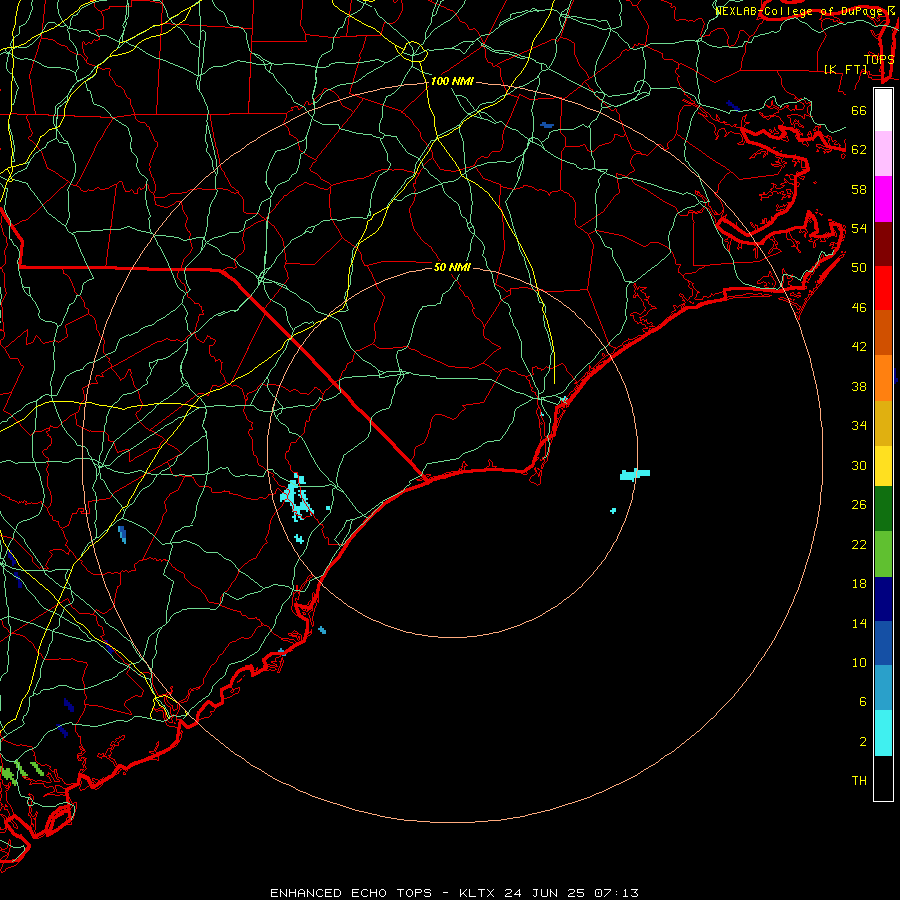Image resolution: width=900 pixels, height=900 pixels.
Task: Click legend value "30"
Action: [x=859, y=465]
